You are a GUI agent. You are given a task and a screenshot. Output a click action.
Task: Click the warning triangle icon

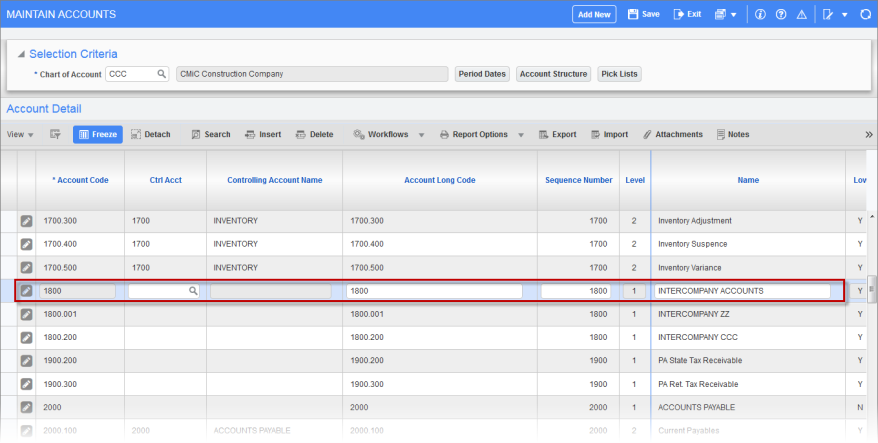coord(801,15)
